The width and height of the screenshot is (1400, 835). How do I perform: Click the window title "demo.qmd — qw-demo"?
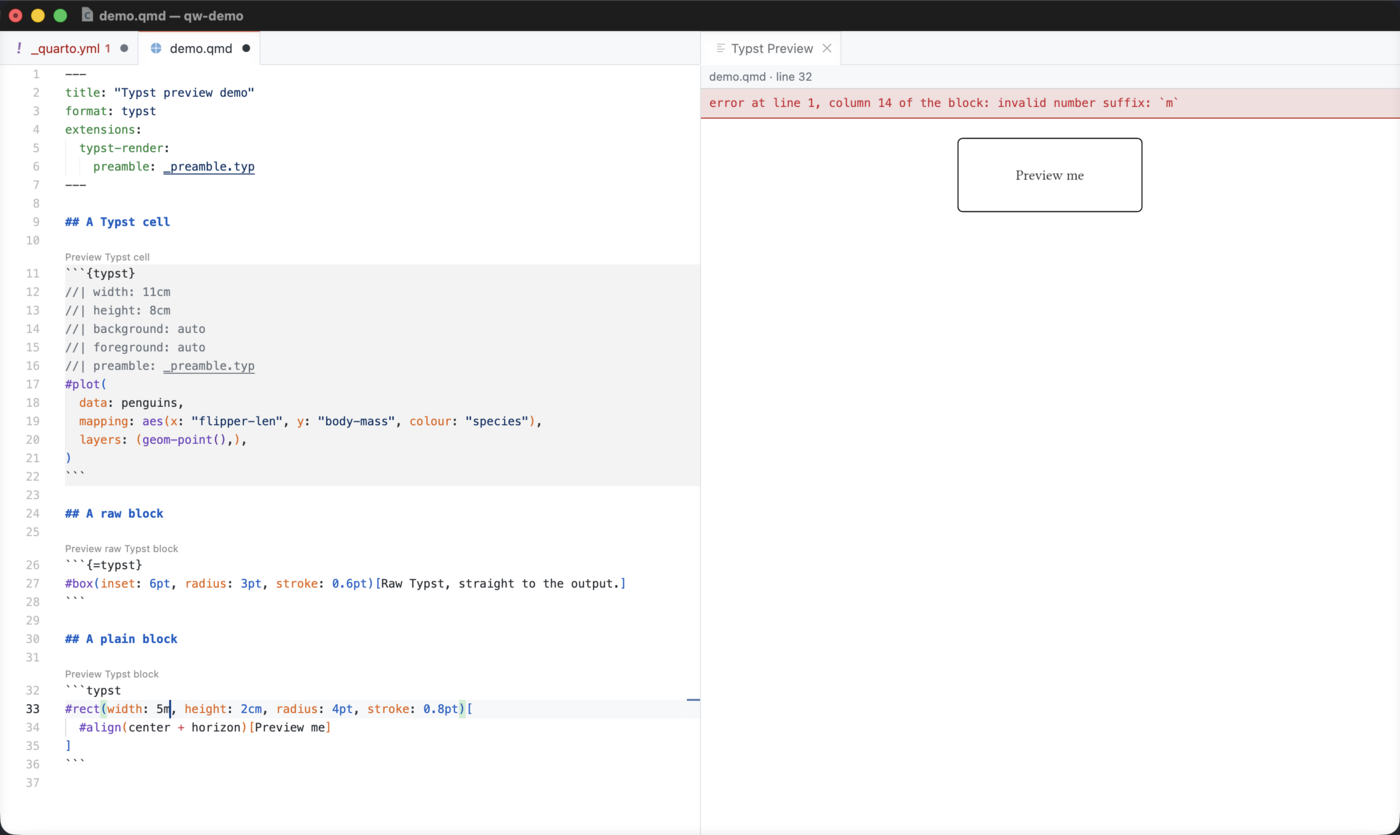[171, 15]
